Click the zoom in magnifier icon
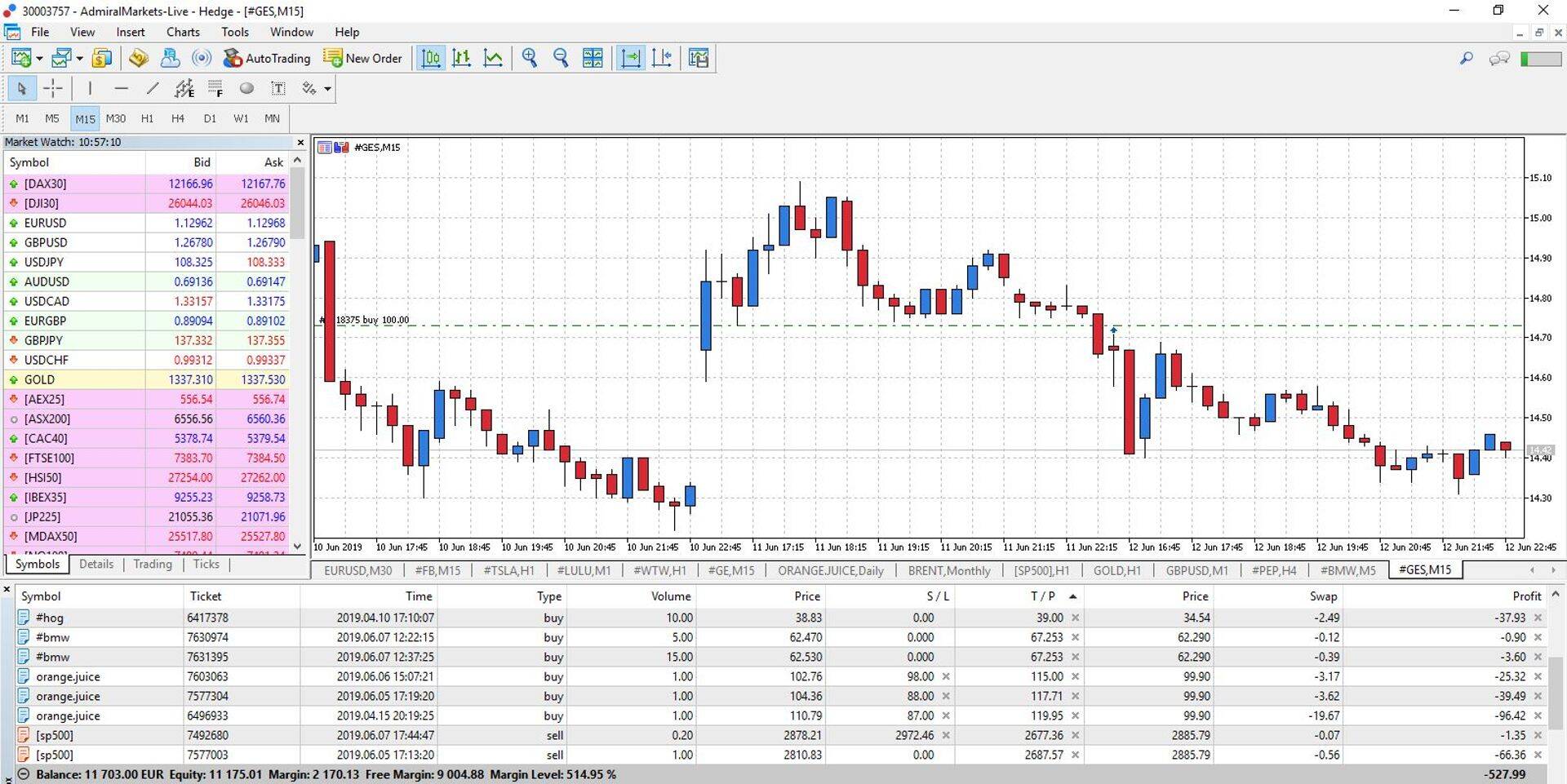The width and height of the screenshot is (1567, 784). [530, 58]
